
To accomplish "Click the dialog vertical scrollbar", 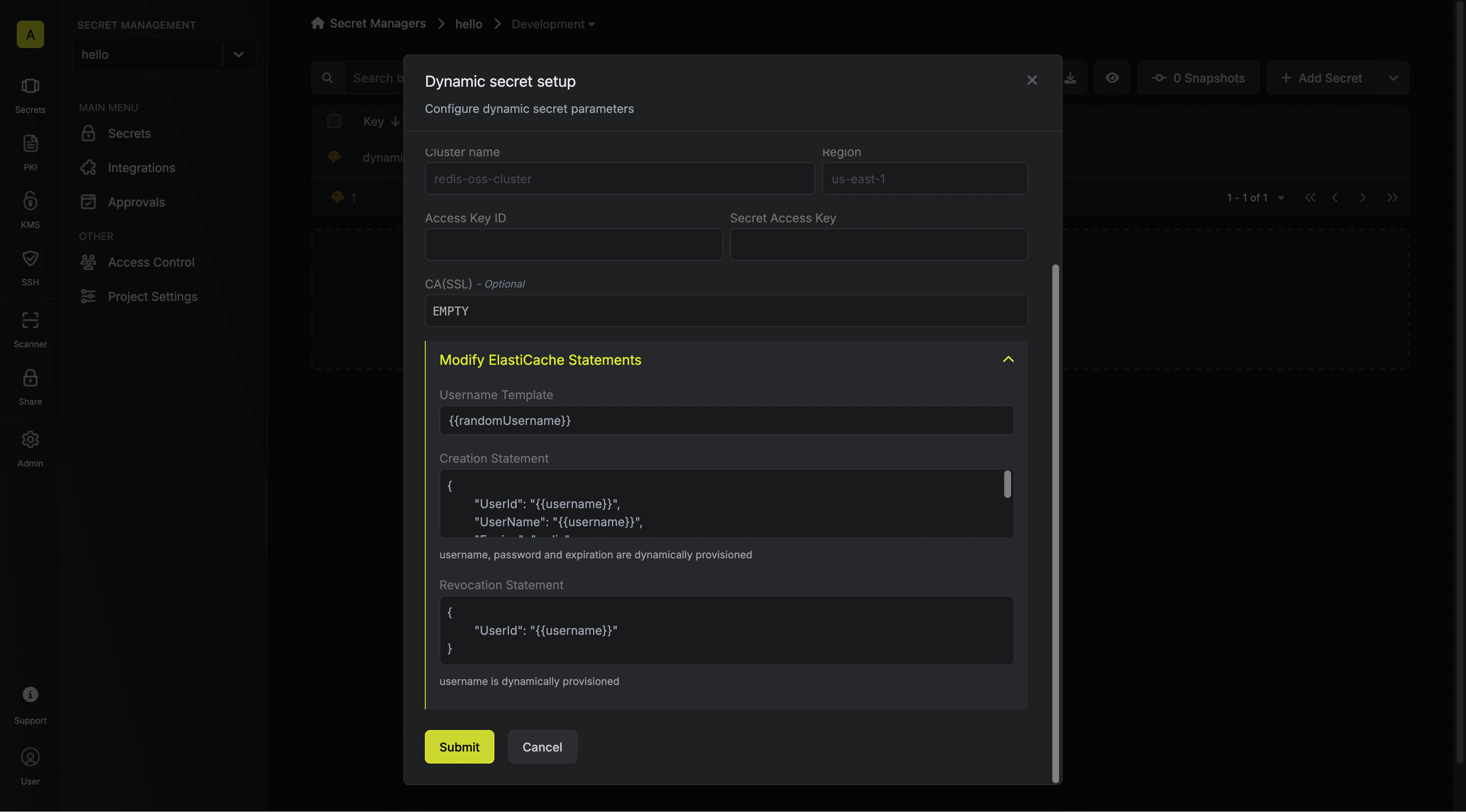I will click(x=1056, y=524).
